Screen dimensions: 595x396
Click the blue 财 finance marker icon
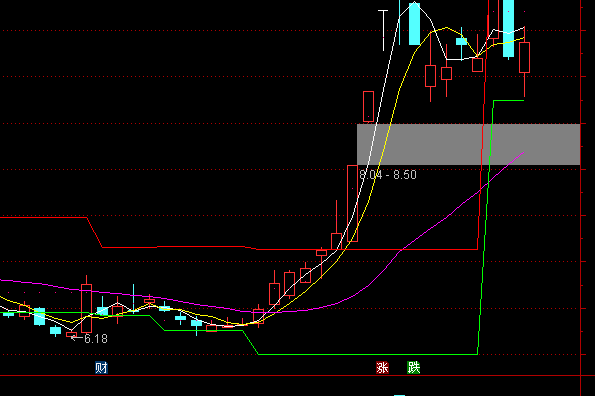click(x=101, y=368)
